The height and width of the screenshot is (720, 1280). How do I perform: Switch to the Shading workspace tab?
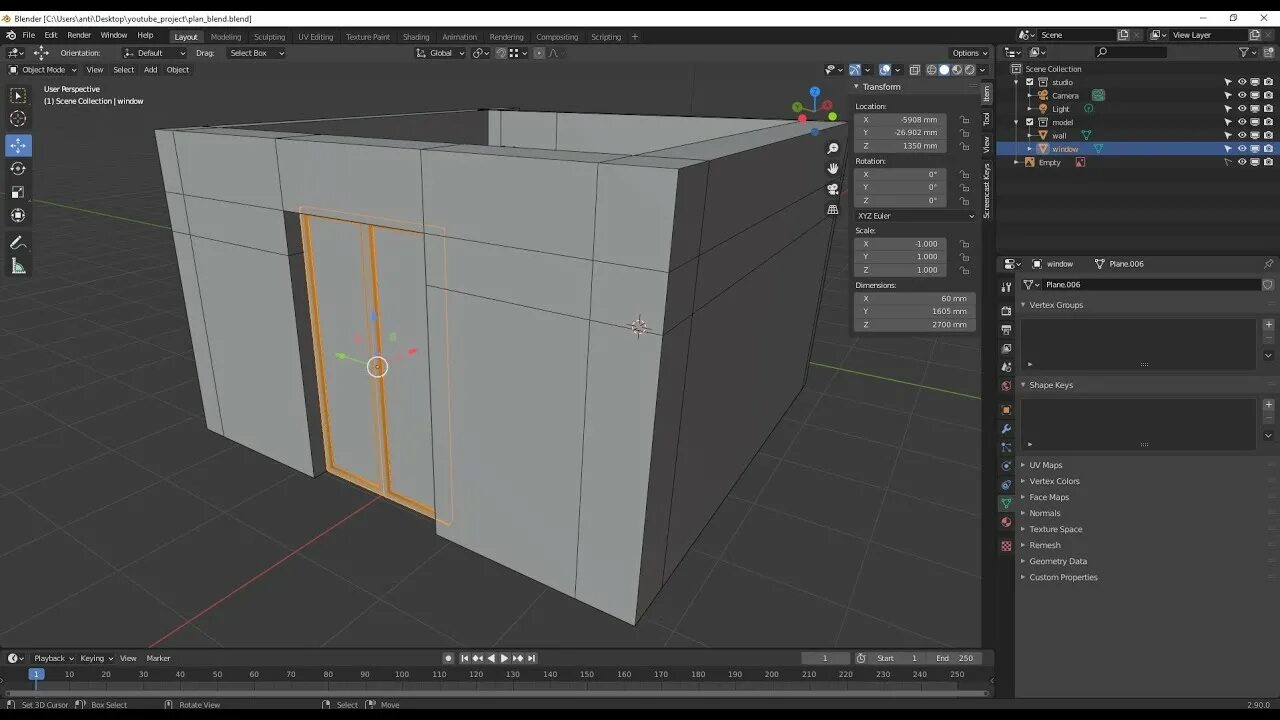tap(416, 37)
